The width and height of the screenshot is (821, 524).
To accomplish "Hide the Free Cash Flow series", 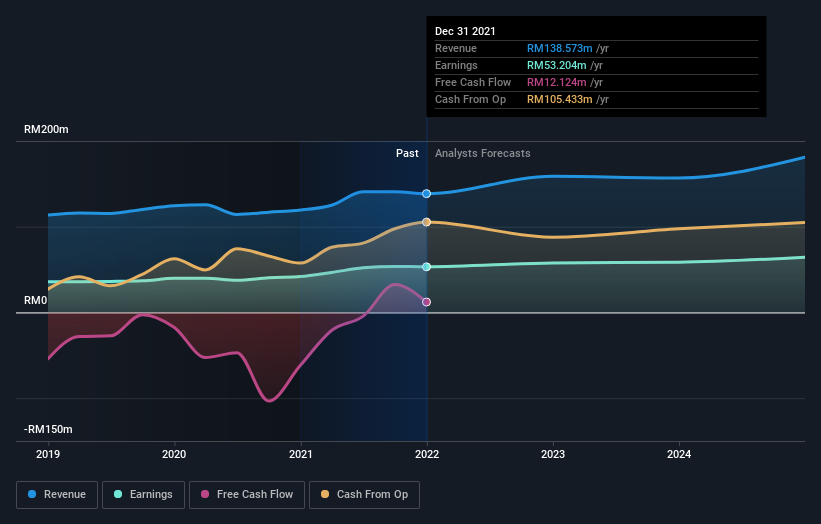I will (x=247, y=494).
